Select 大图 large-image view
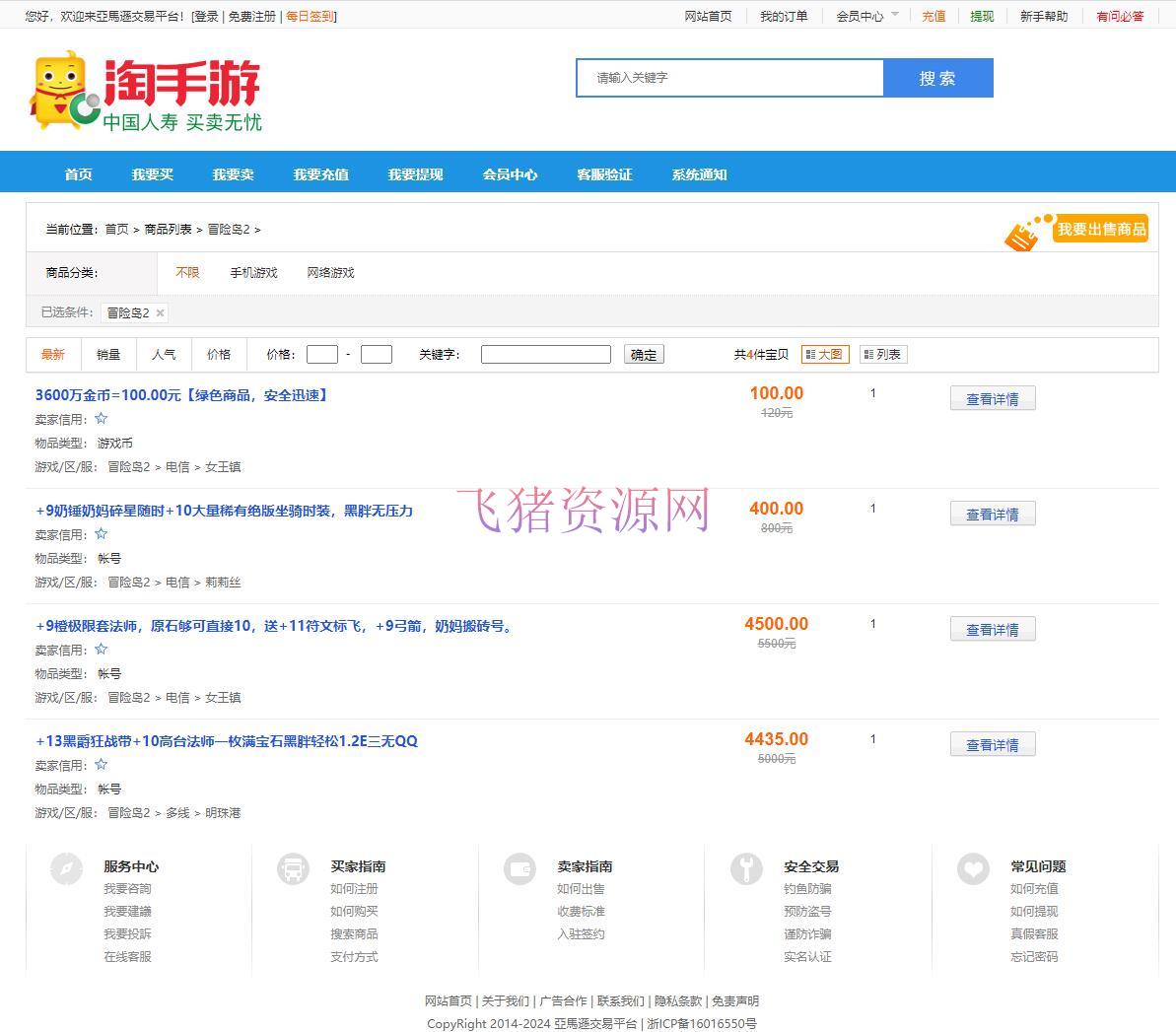 (825, 354)
